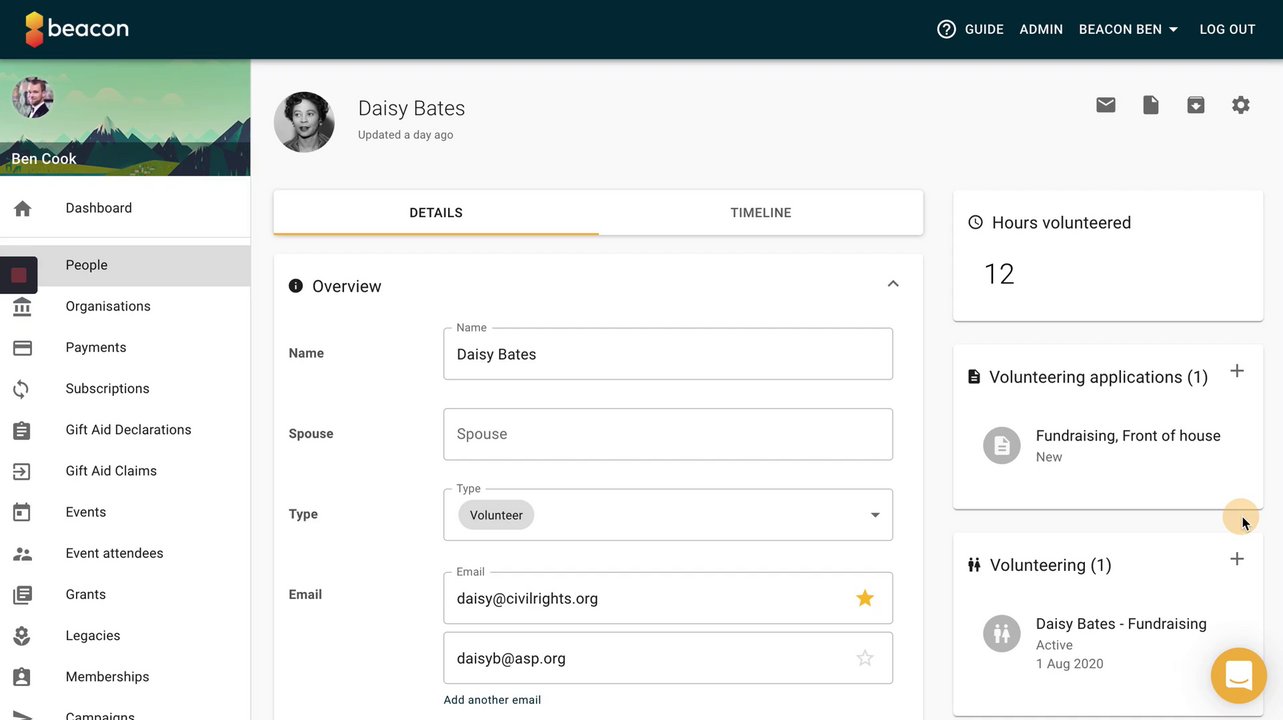Collapse the Overview section
Image resolution: width=1283 pixels, height=720 pixels.
coord(893,285)
